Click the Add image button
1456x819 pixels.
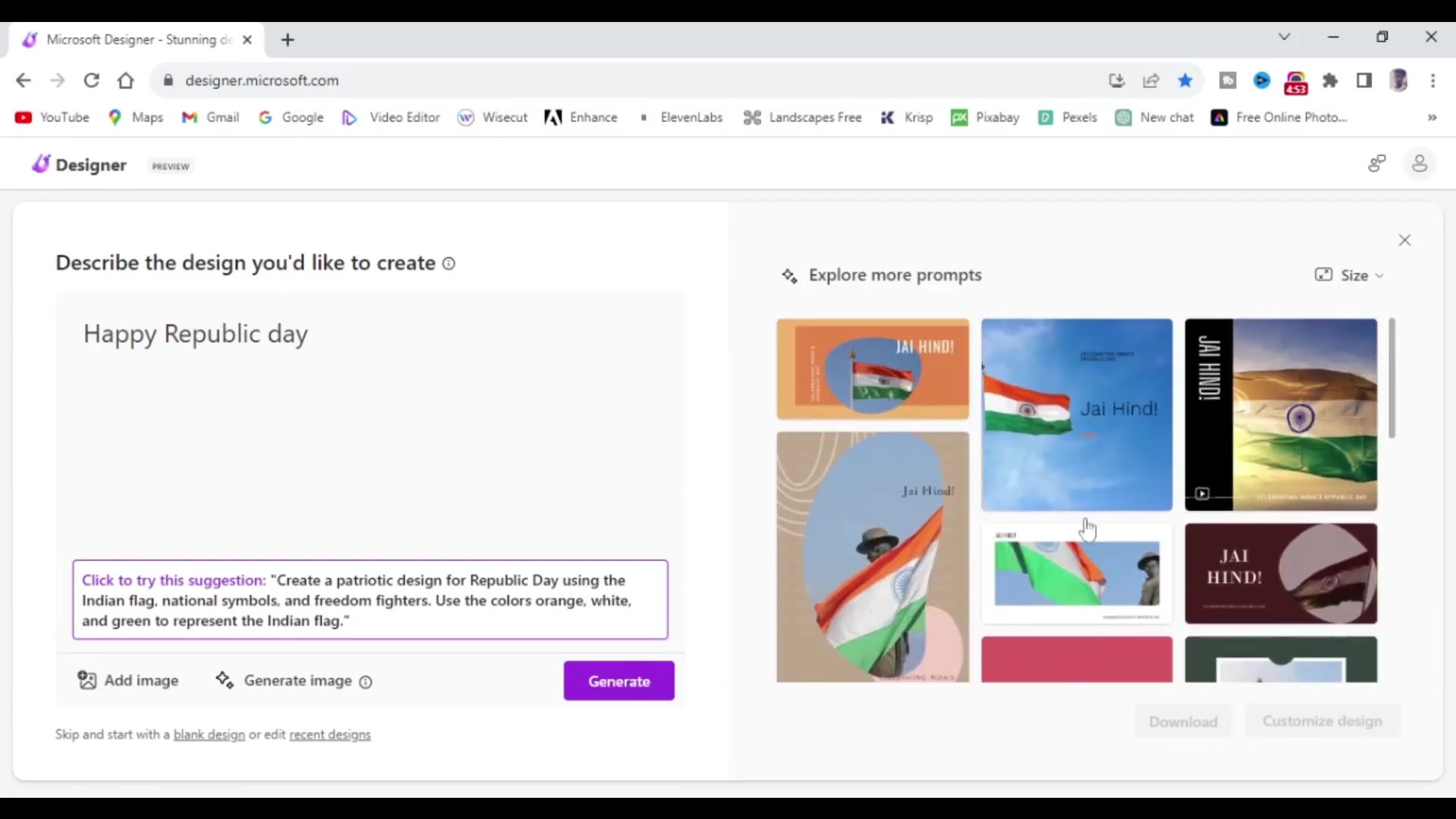128,681
